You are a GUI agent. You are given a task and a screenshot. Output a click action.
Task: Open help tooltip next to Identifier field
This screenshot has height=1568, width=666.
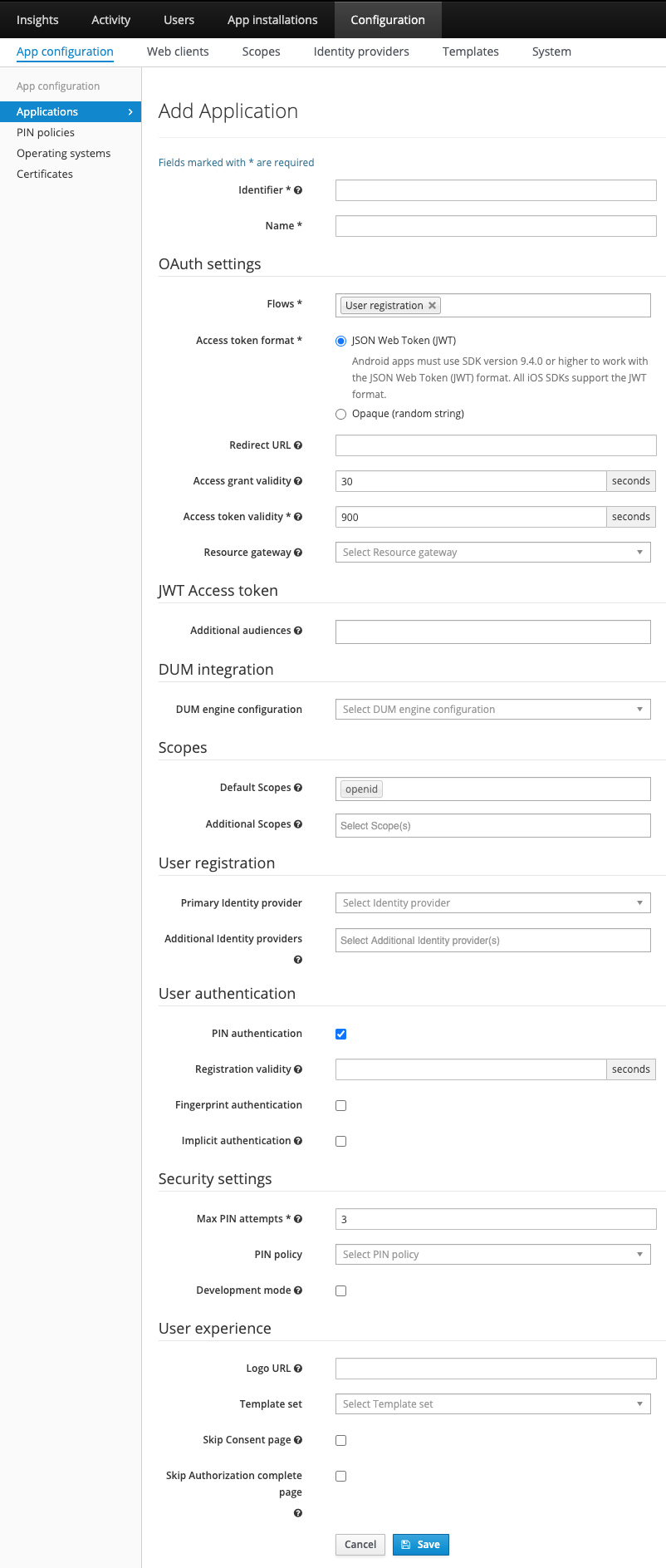[x=297, y=189]
